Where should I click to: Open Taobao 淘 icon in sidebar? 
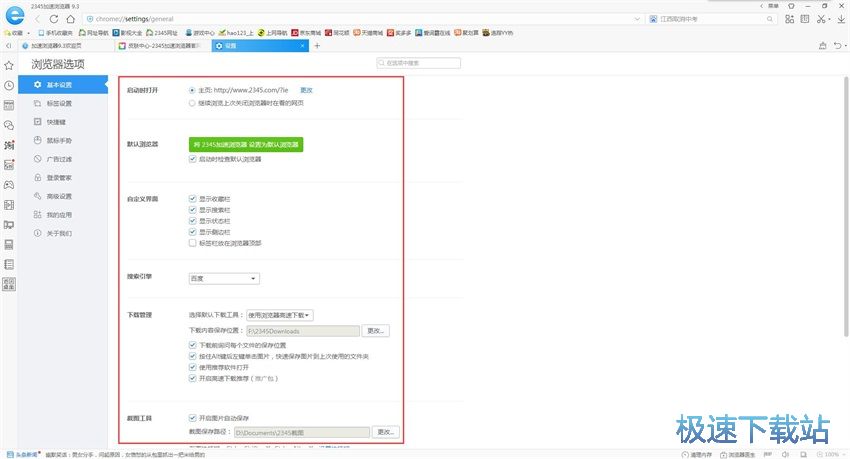click(x=9, y=145)
